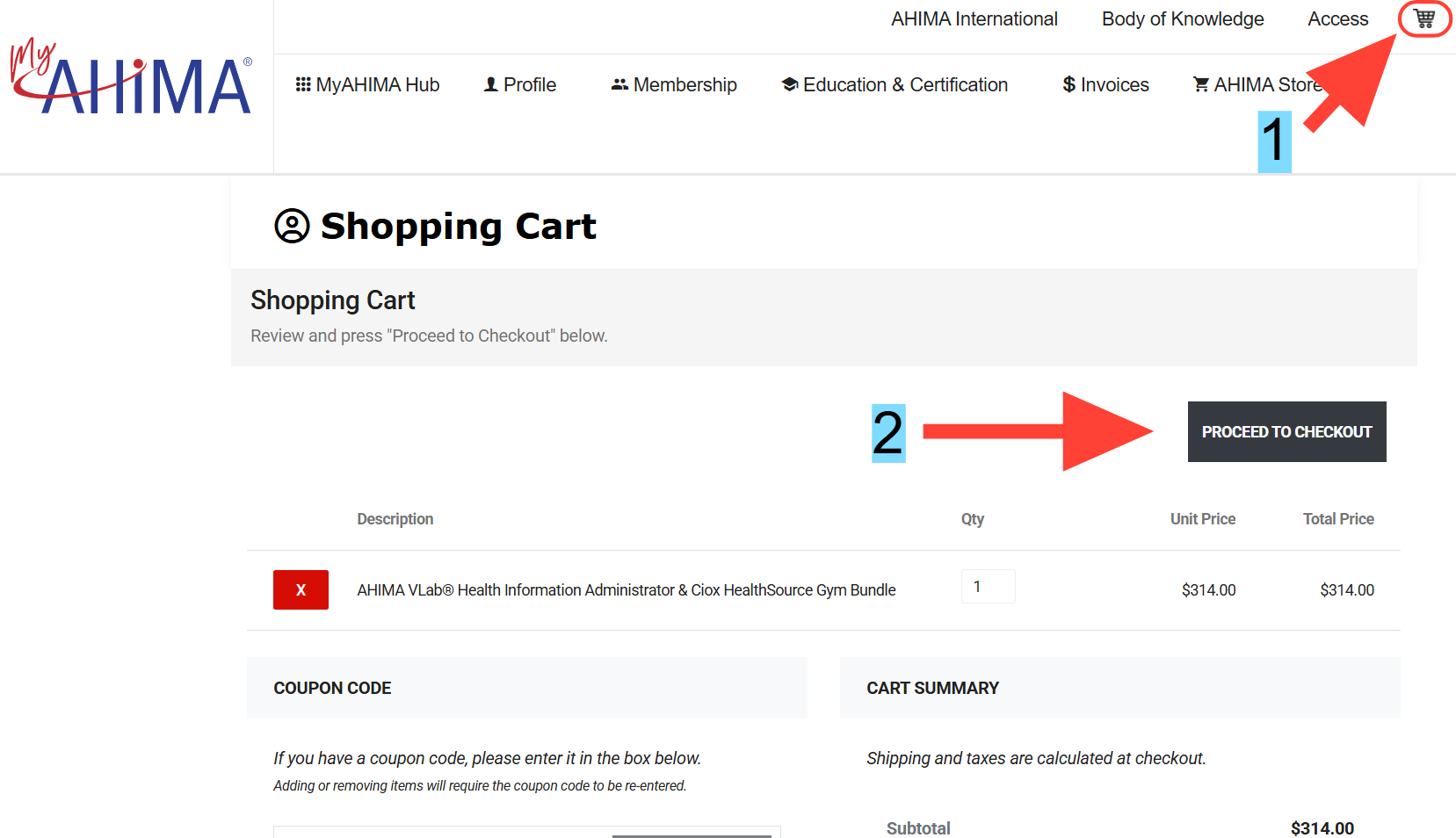Remove bundle item with red X button

coord(301,589)
